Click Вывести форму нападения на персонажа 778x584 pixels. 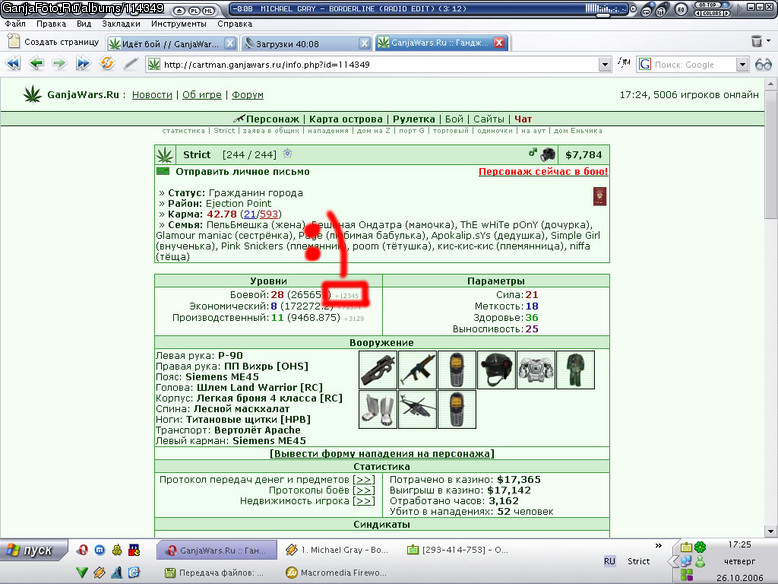382,454
